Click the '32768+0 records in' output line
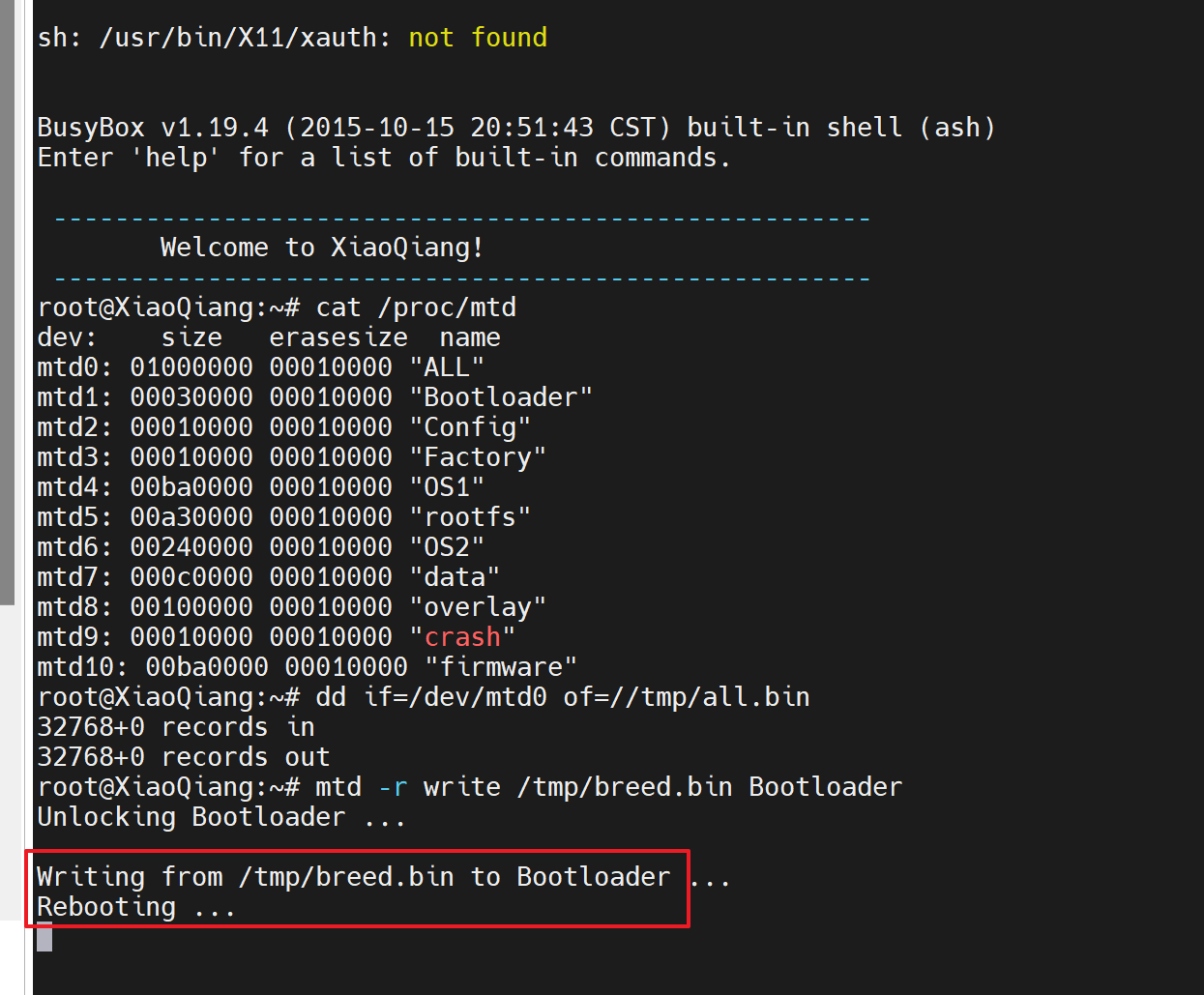The height and width of the screenshot is (995, 1204). point(176,727)
